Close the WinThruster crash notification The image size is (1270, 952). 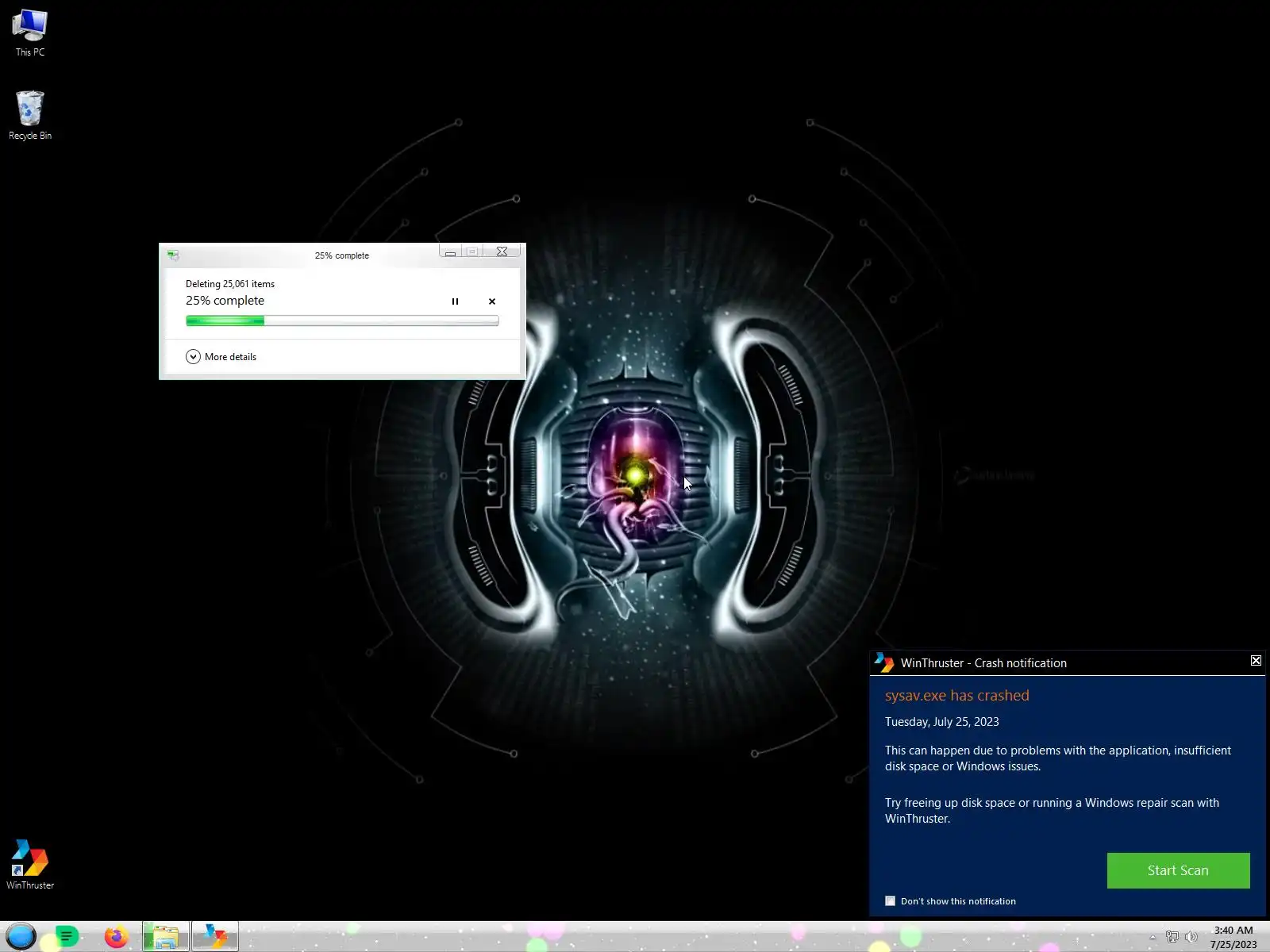(1256, 661)
